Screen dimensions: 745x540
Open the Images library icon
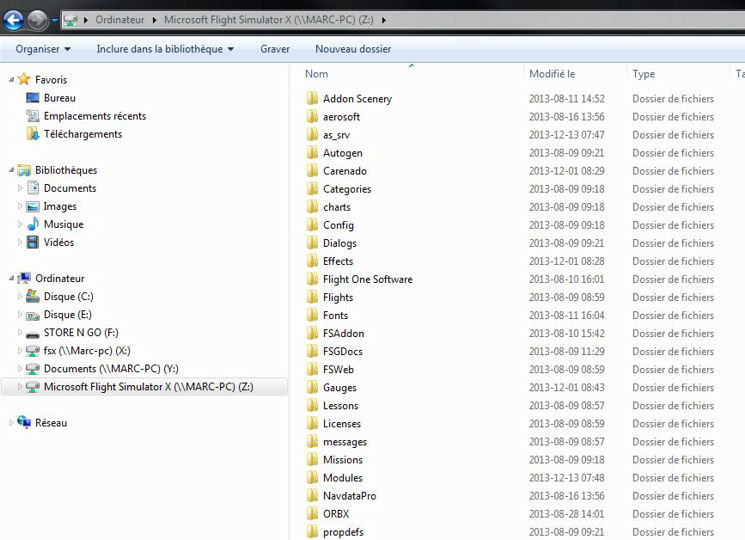point(33,206)
